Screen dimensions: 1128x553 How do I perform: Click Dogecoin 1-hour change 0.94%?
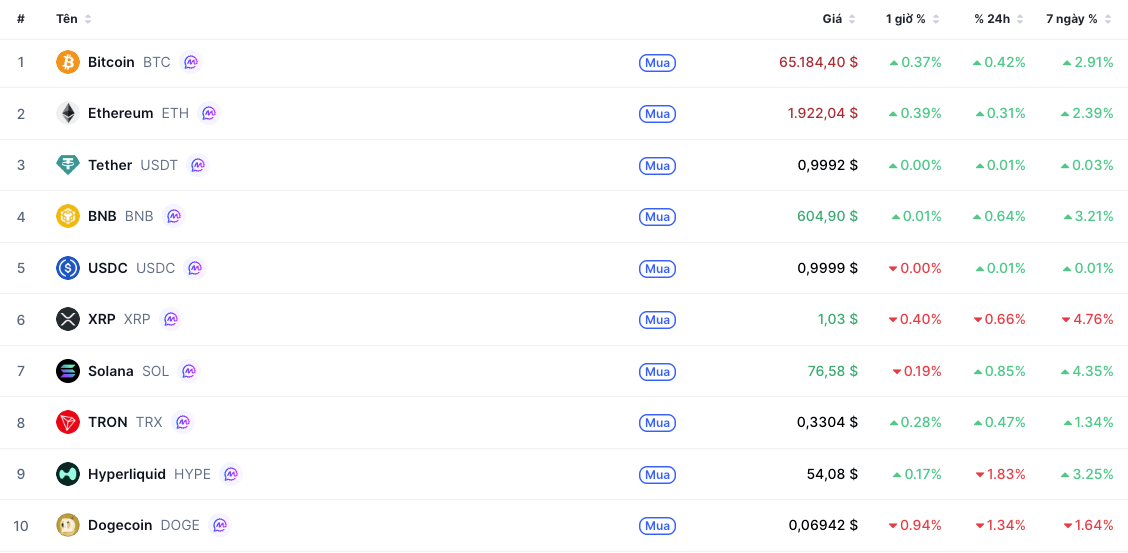914,525
